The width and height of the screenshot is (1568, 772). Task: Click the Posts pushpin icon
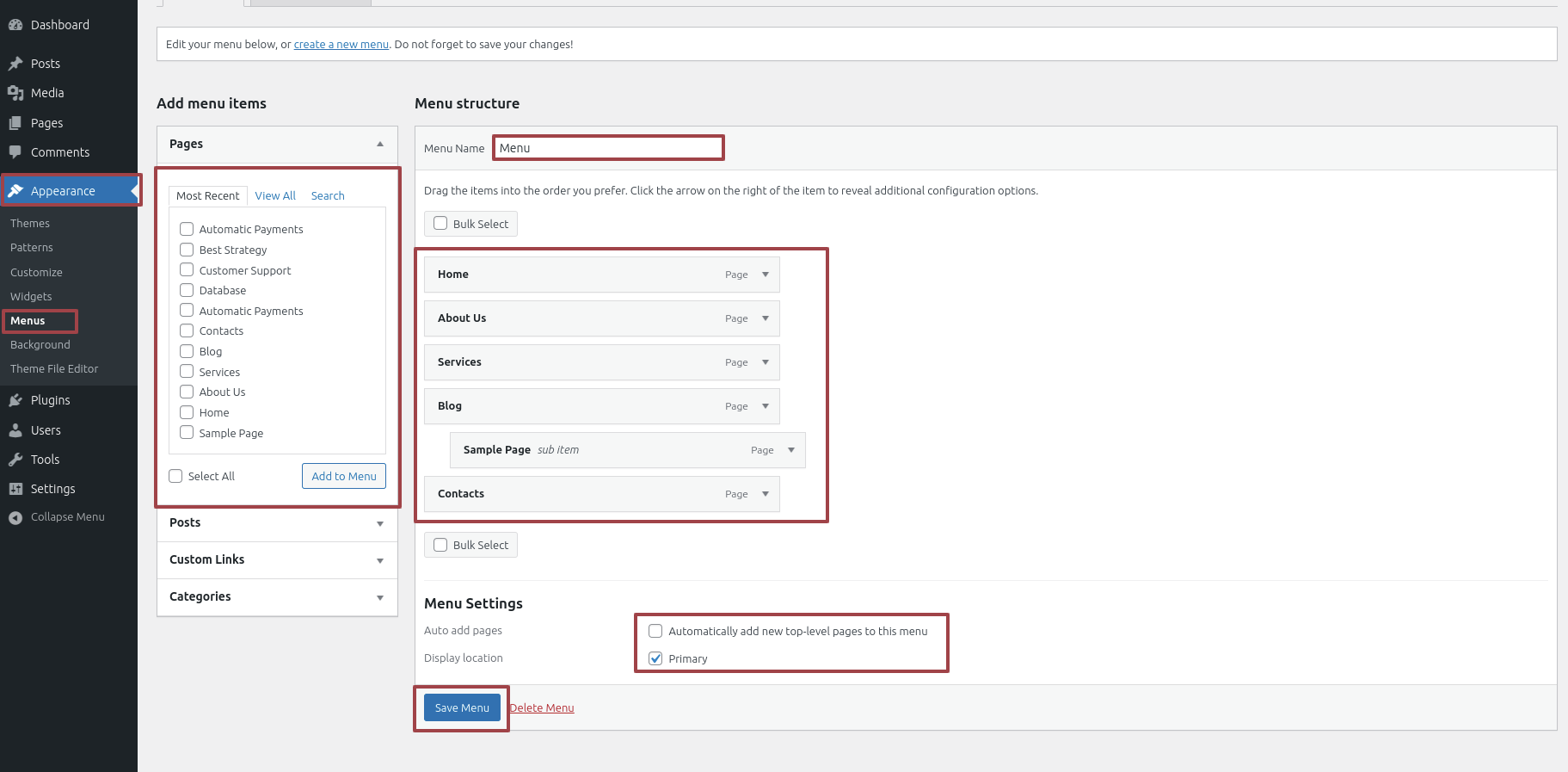pos(15,64)
